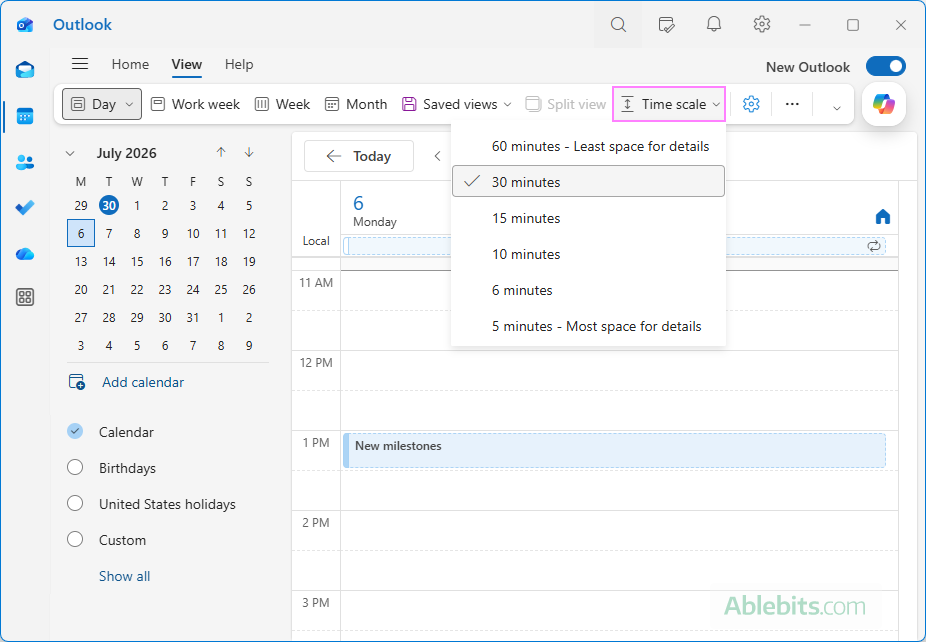
Task: Choose 10 minutes time scale
Action: (x=588, y=254)
